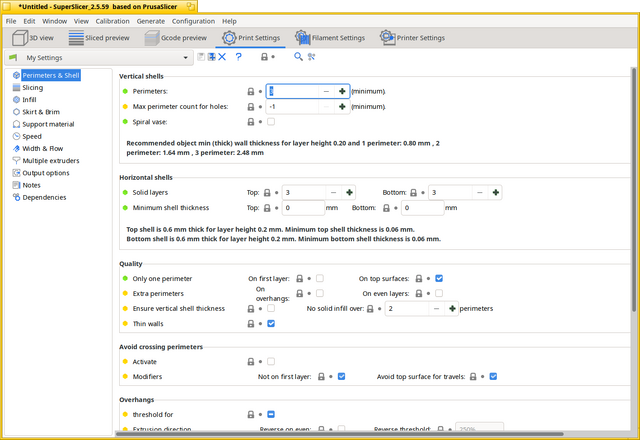Click the delete preset X icon
Image resolution: width=640 pixels, height=440 pixels.
[222, 57]
